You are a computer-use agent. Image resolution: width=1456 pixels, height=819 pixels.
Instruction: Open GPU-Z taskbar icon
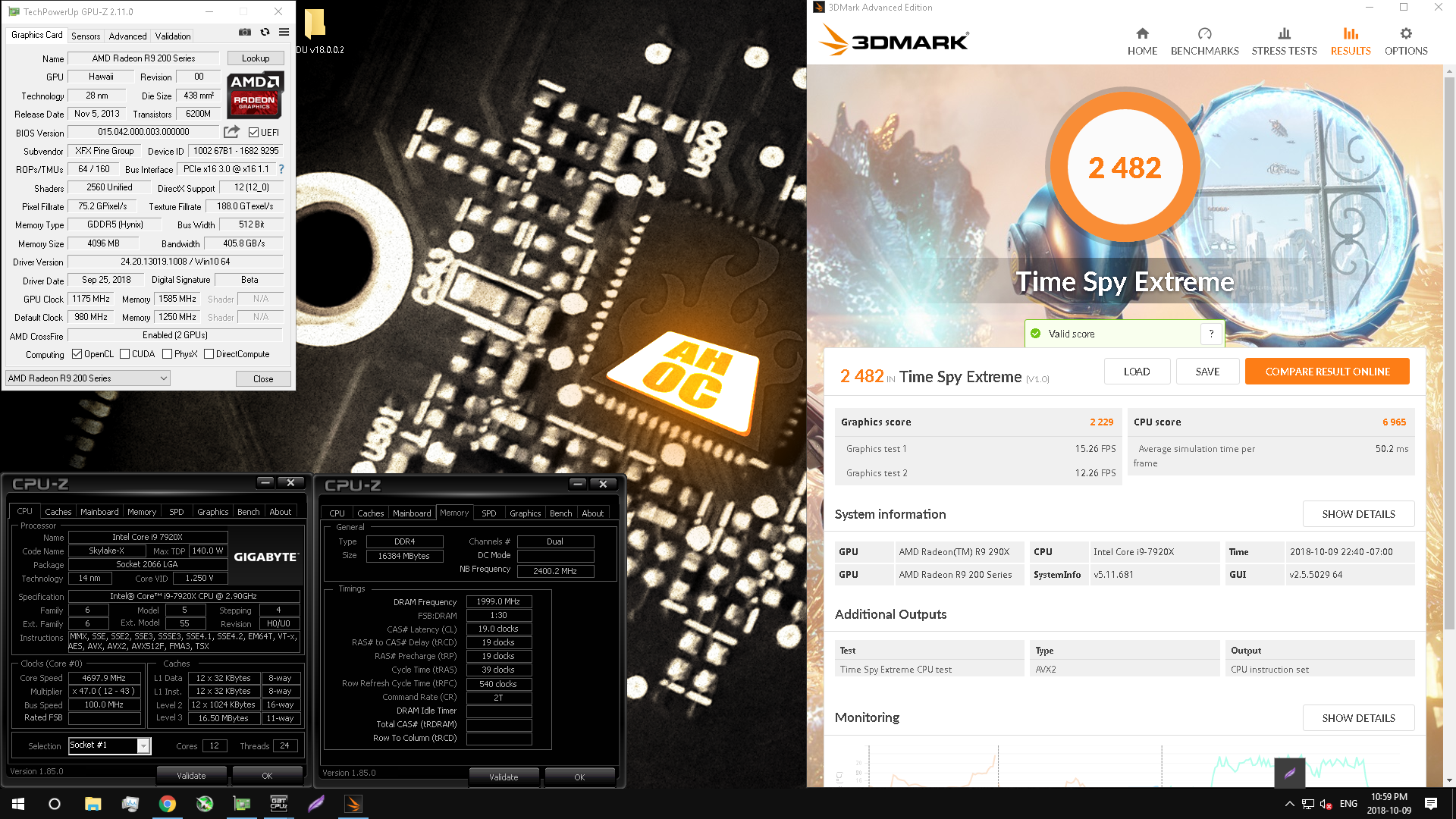coord(242,804)
